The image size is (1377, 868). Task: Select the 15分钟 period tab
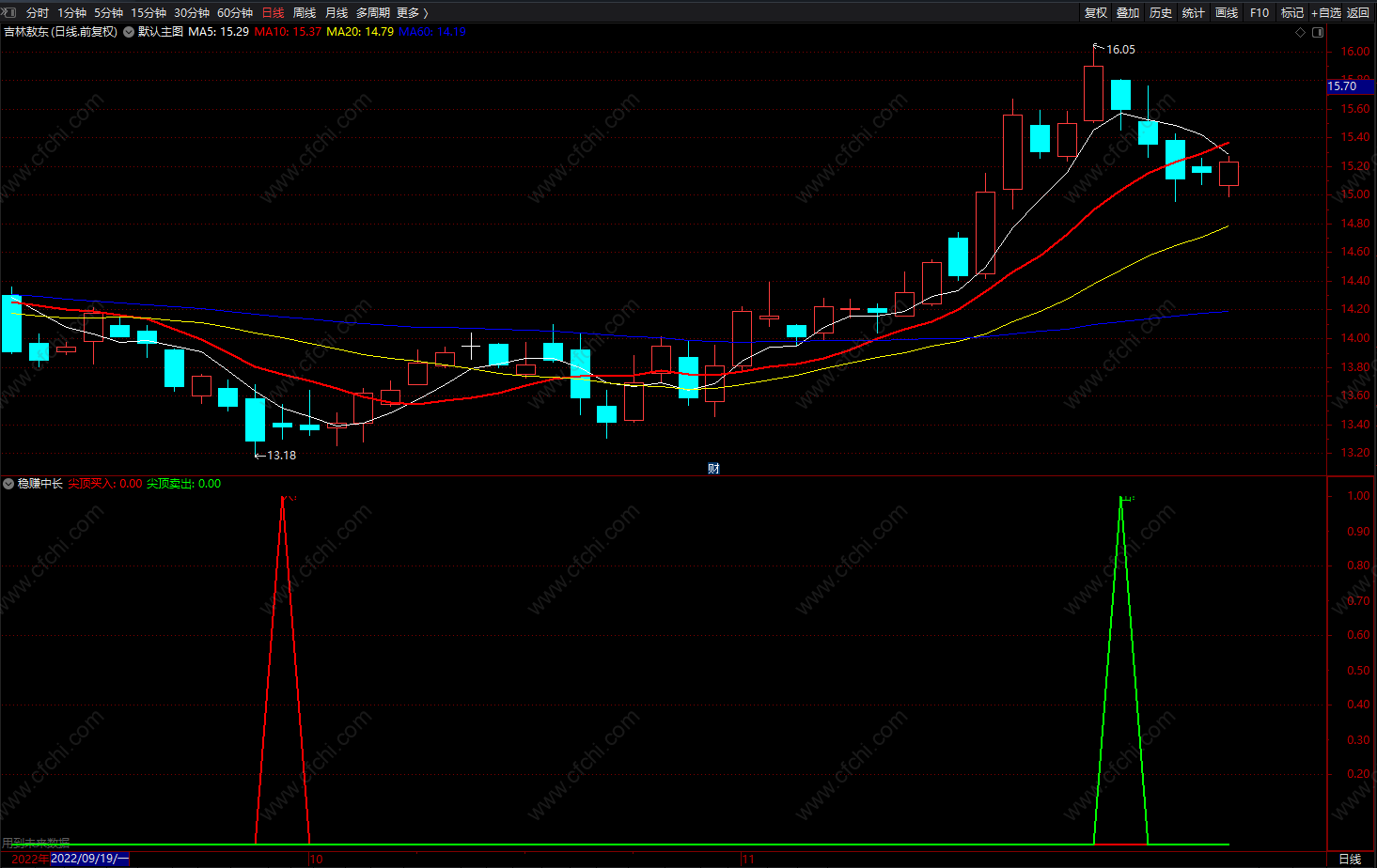149,12
